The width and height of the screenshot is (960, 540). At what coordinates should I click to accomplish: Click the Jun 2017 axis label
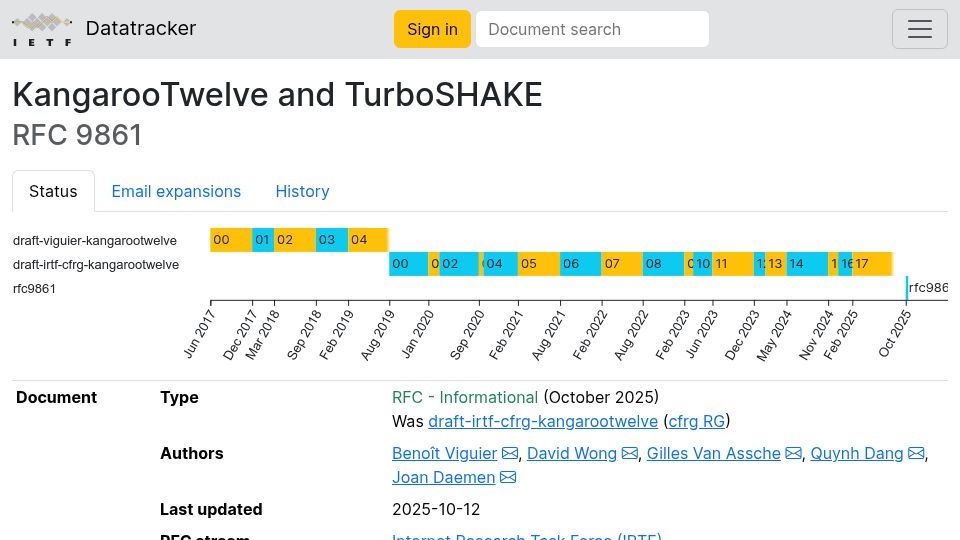tap(199, 334)
